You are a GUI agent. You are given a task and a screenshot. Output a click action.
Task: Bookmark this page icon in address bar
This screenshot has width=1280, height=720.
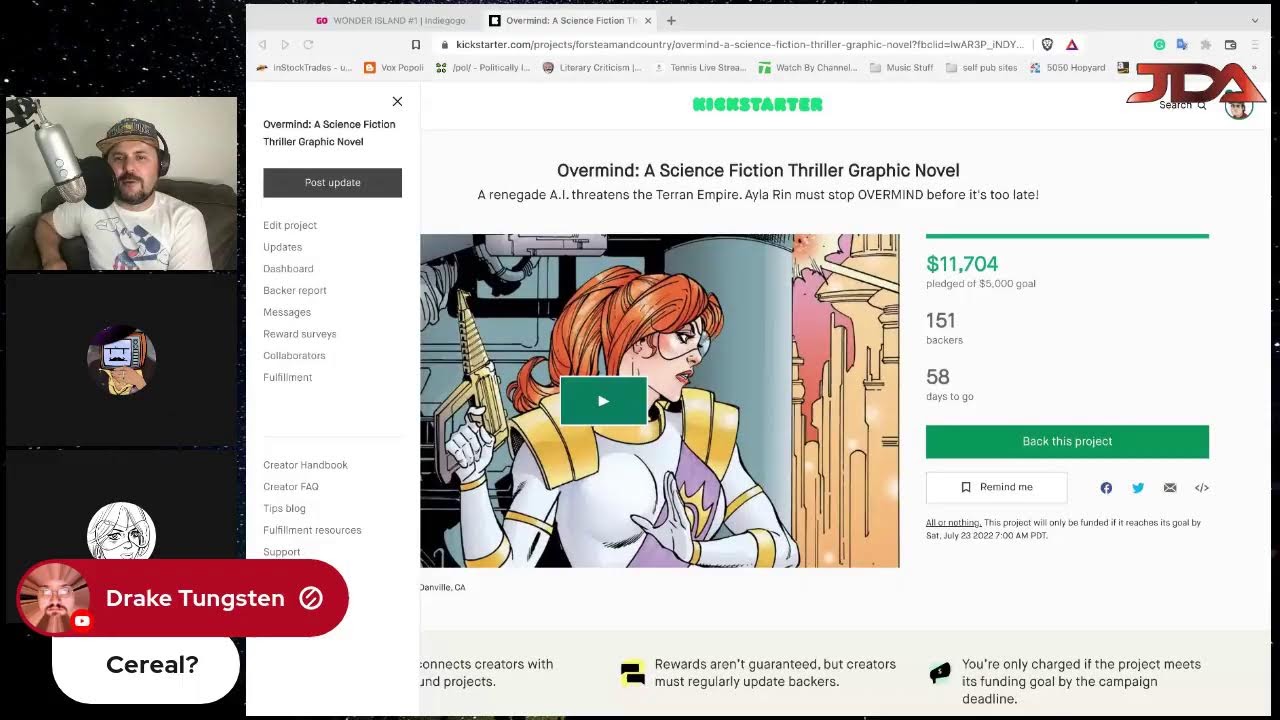[416, 45]
